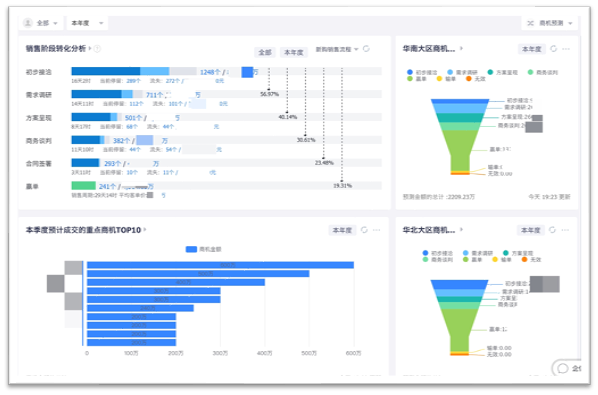Click the 19.31% conversion rate label
This screenshot has height=395, width=598.
coord(342,186)
